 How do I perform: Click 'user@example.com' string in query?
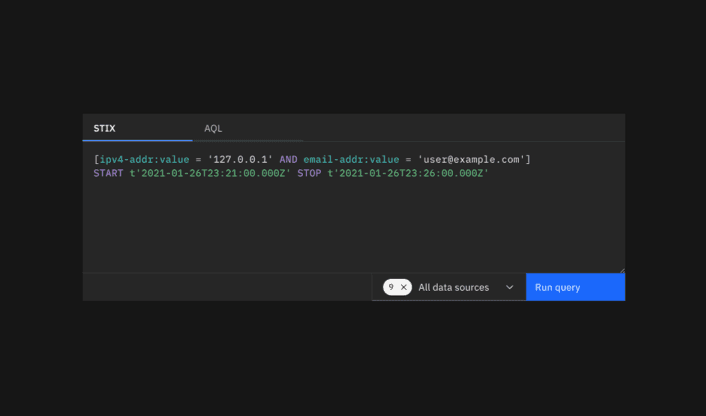coord(471,160)
